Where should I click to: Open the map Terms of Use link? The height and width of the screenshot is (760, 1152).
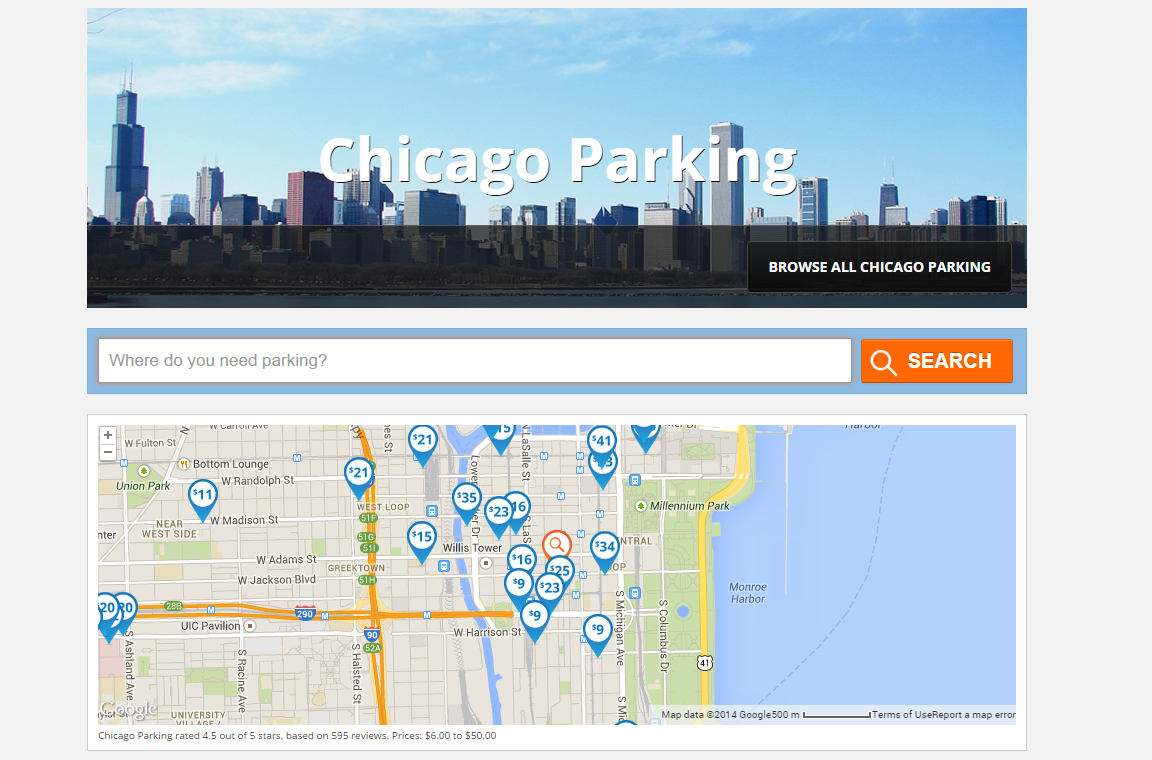(x=902, y=714)
